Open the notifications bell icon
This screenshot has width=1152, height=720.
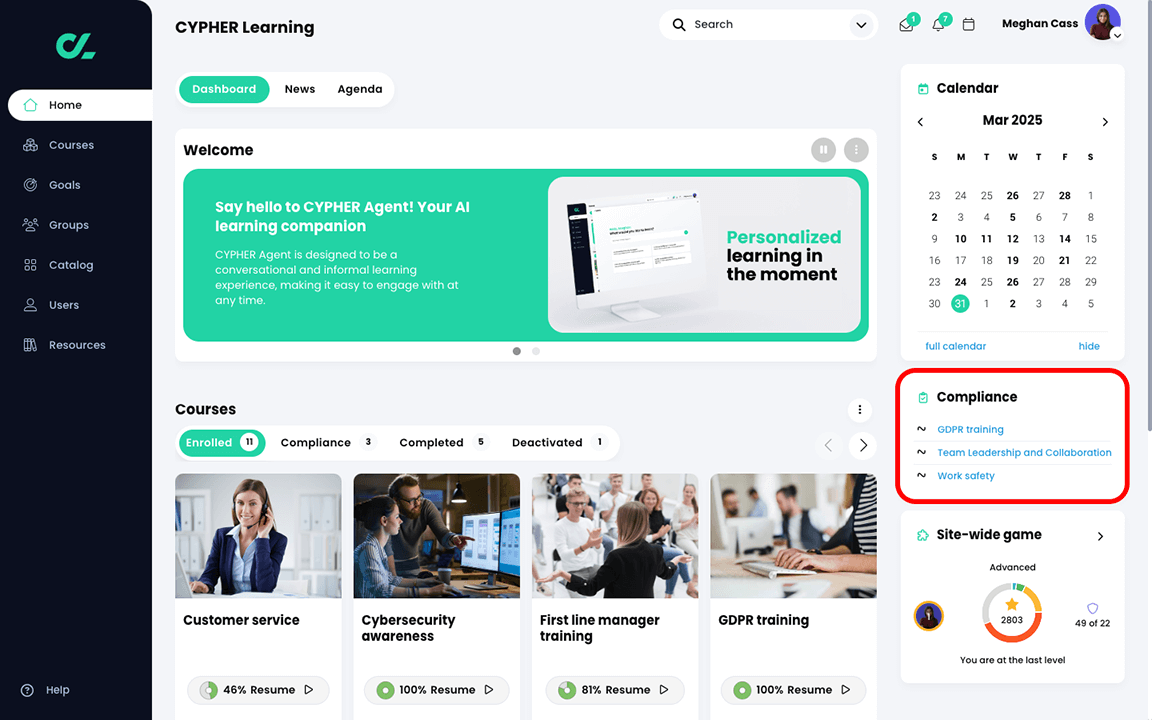(x=938, y=25)
